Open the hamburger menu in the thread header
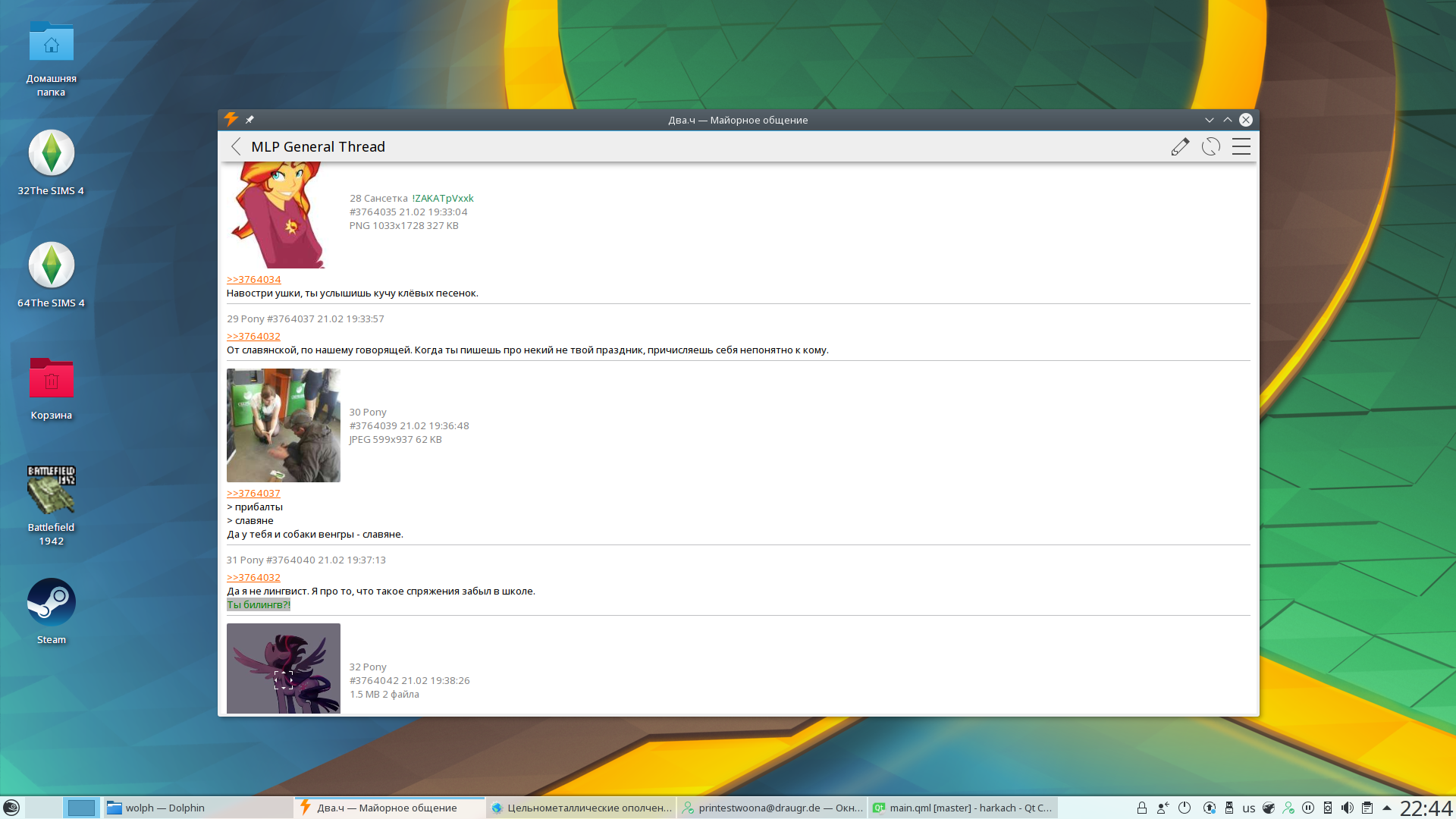The height and width of the screenshot is (819, 1456). (x=1241, y=146)
